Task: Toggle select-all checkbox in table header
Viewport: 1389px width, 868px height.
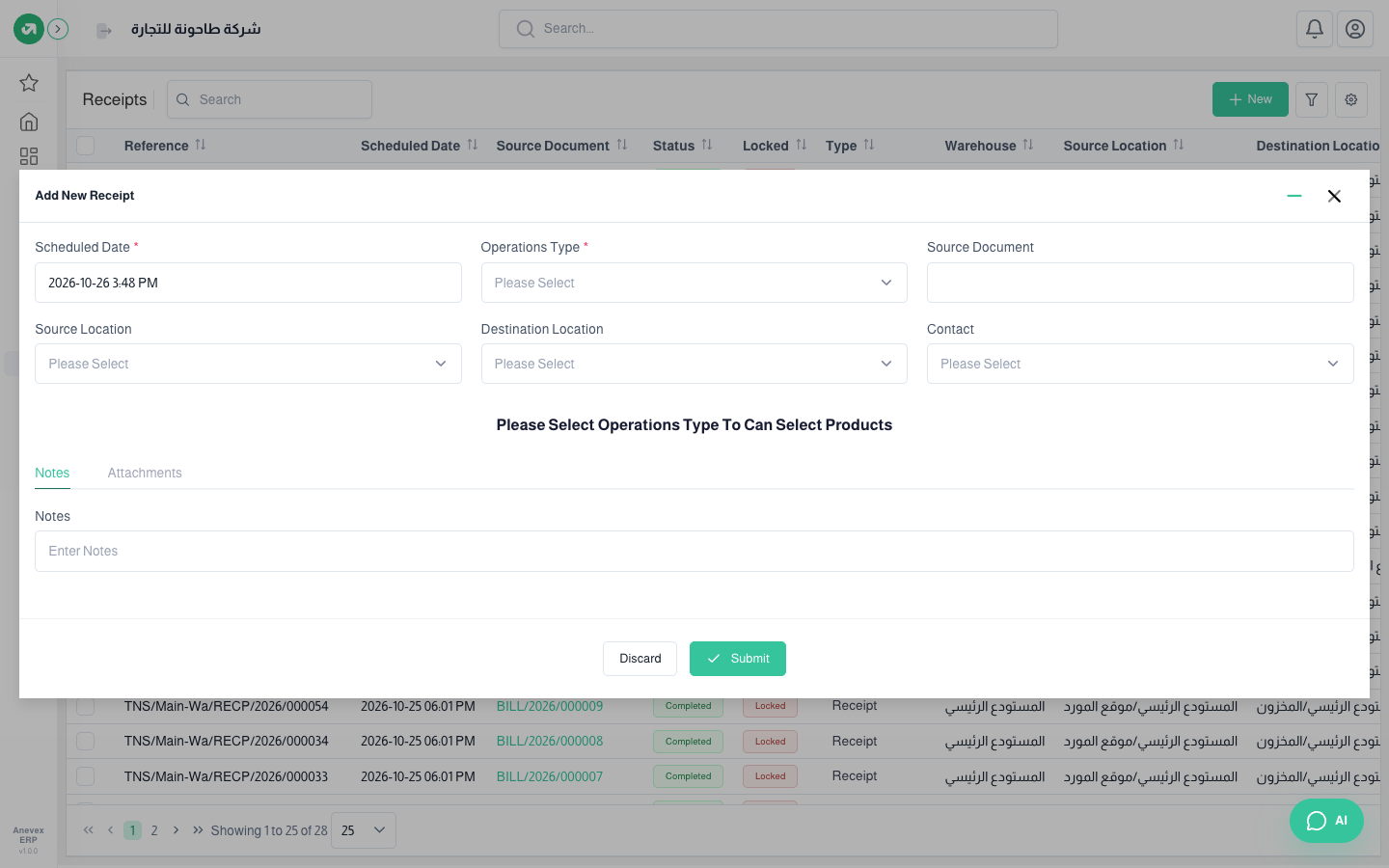Action: point(86,146)
